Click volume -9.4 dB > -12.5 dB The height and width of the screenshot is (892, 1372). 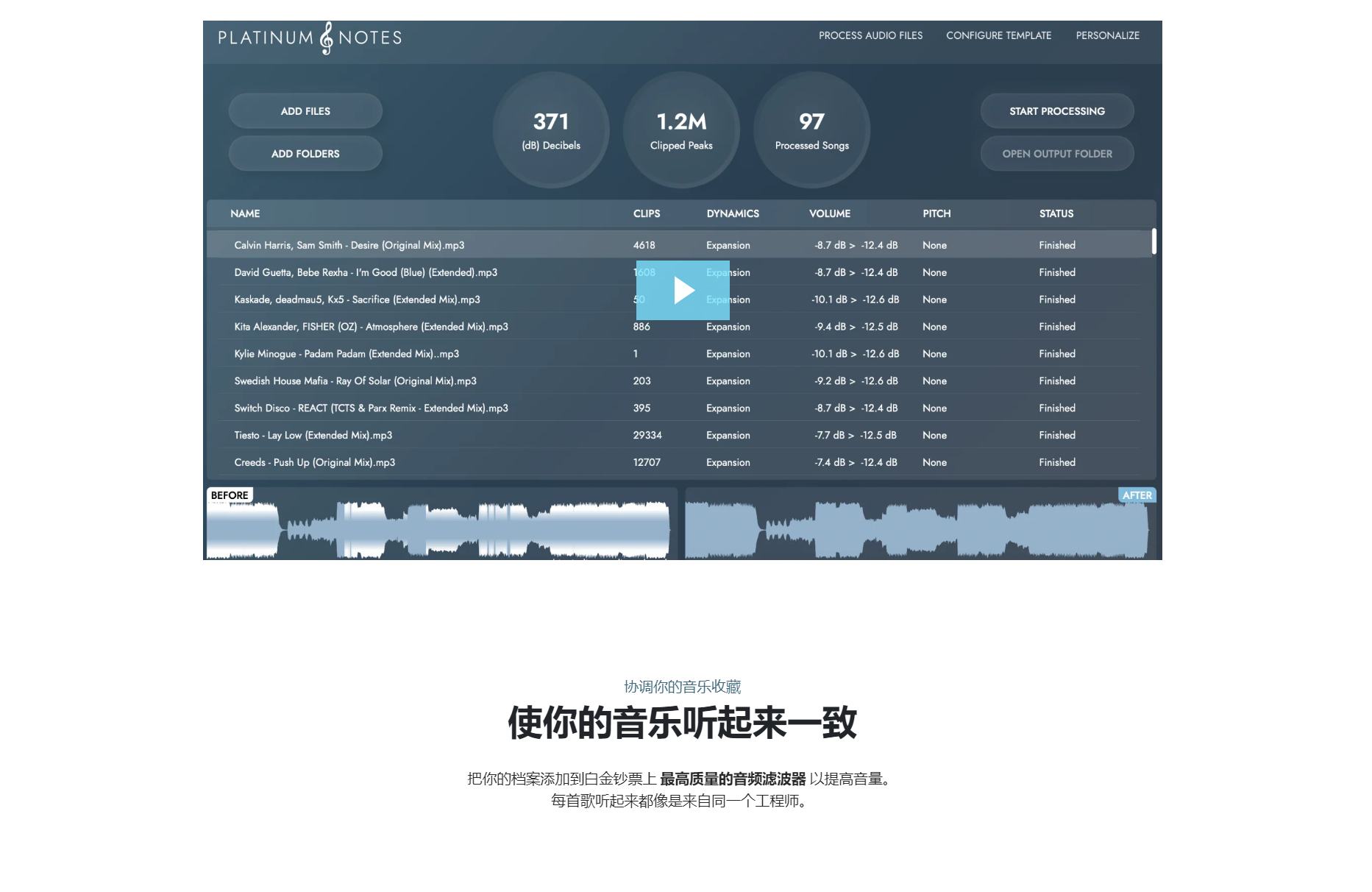[856, 327]
